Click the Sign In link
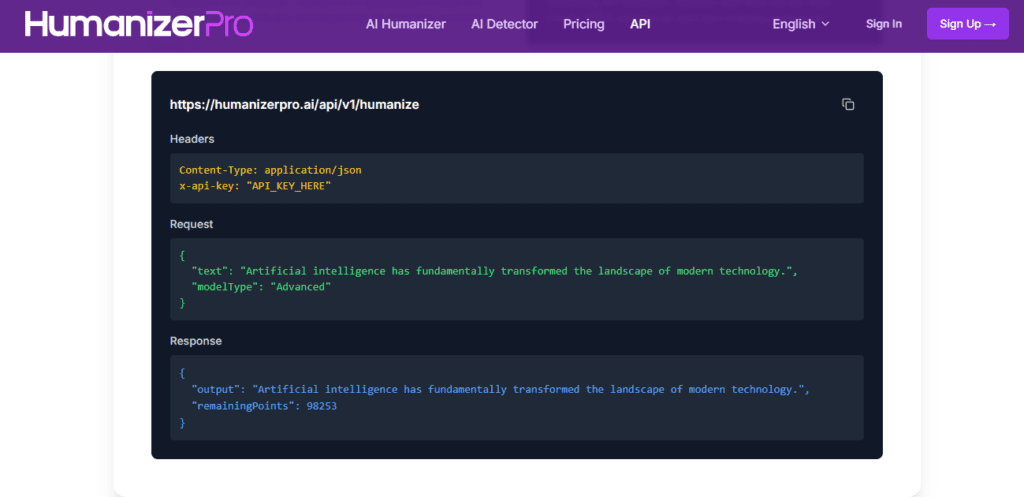 [x=884, y=24]
